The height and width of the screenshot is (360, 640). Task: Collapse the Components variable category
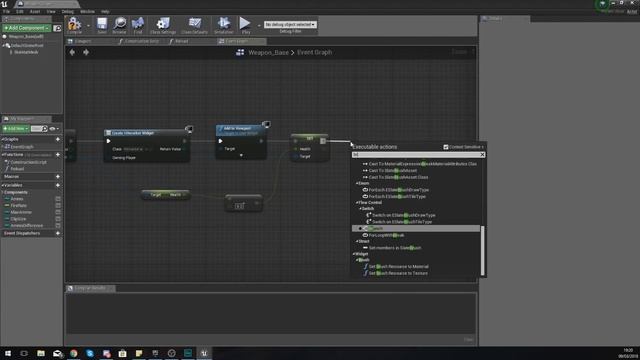pyautogui.click(x=2, y=192)
